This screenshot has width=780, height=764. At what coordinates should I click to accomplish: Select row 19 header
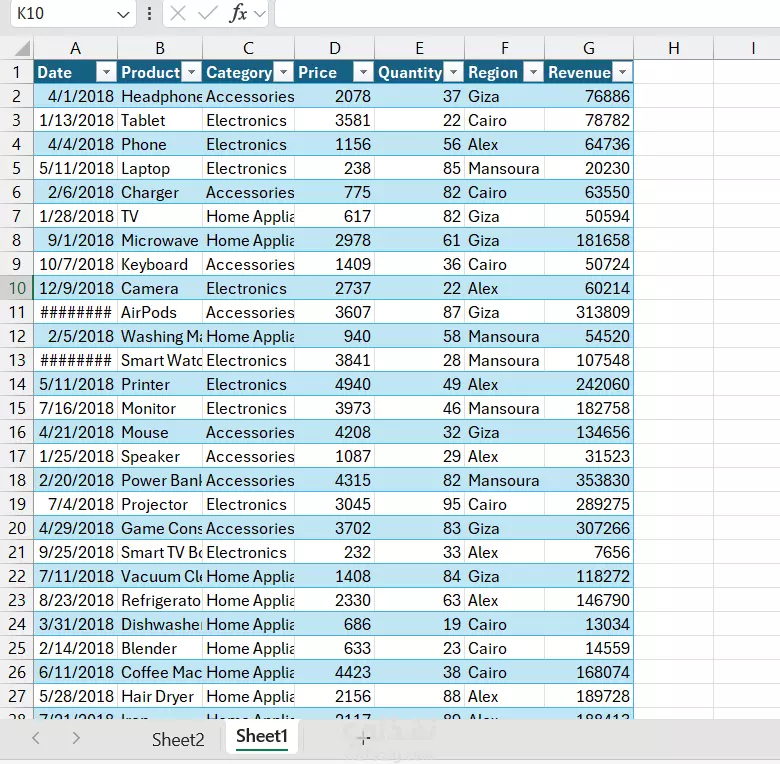17,504
